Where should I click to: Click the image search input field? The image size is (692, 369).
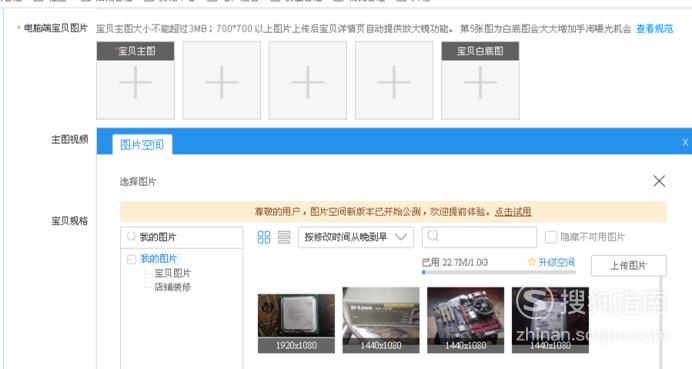pos(479,237)
